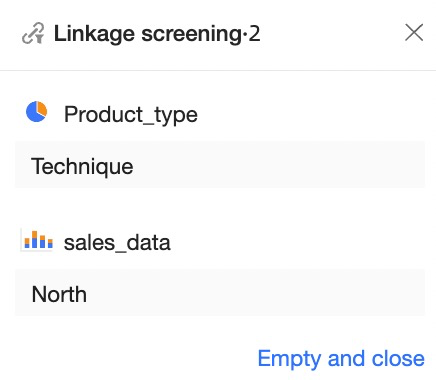This screenshot has width=436, height=380.
Task: Close the Linkage screening panel
Action: [x=414, y=33]
